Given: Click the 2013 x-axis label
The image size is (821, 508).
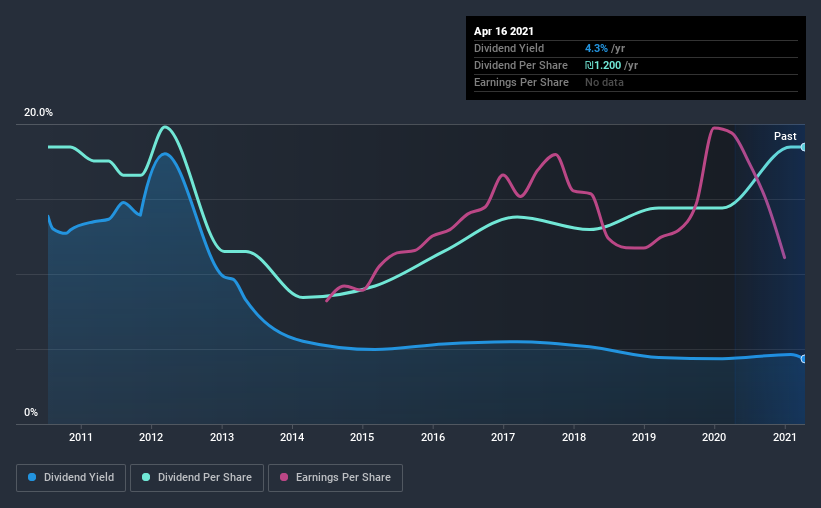Looking at the screenshot, I should (x=221, y=437).
